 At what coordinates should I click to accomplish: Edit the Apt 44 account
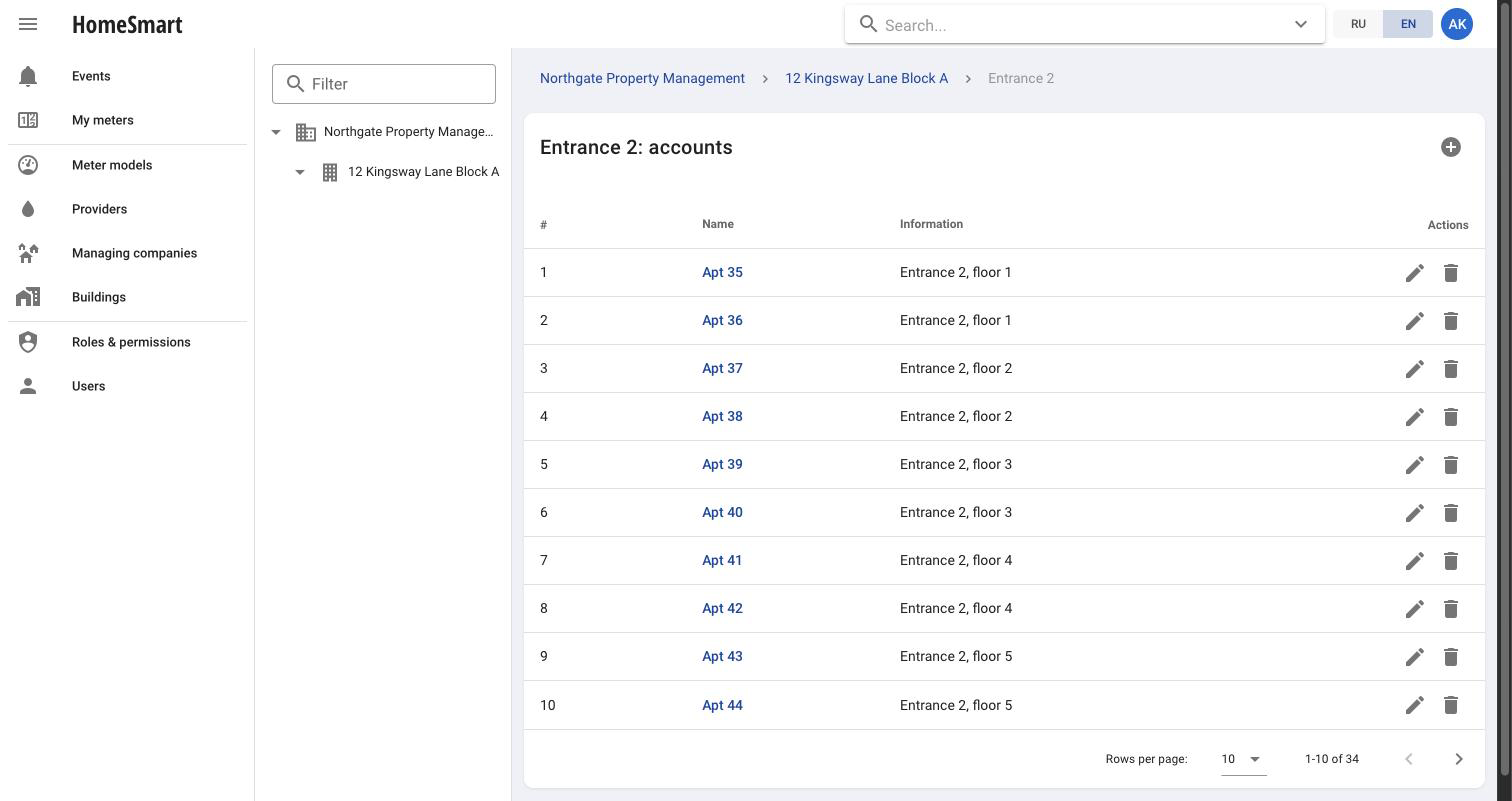[1415, 705]
